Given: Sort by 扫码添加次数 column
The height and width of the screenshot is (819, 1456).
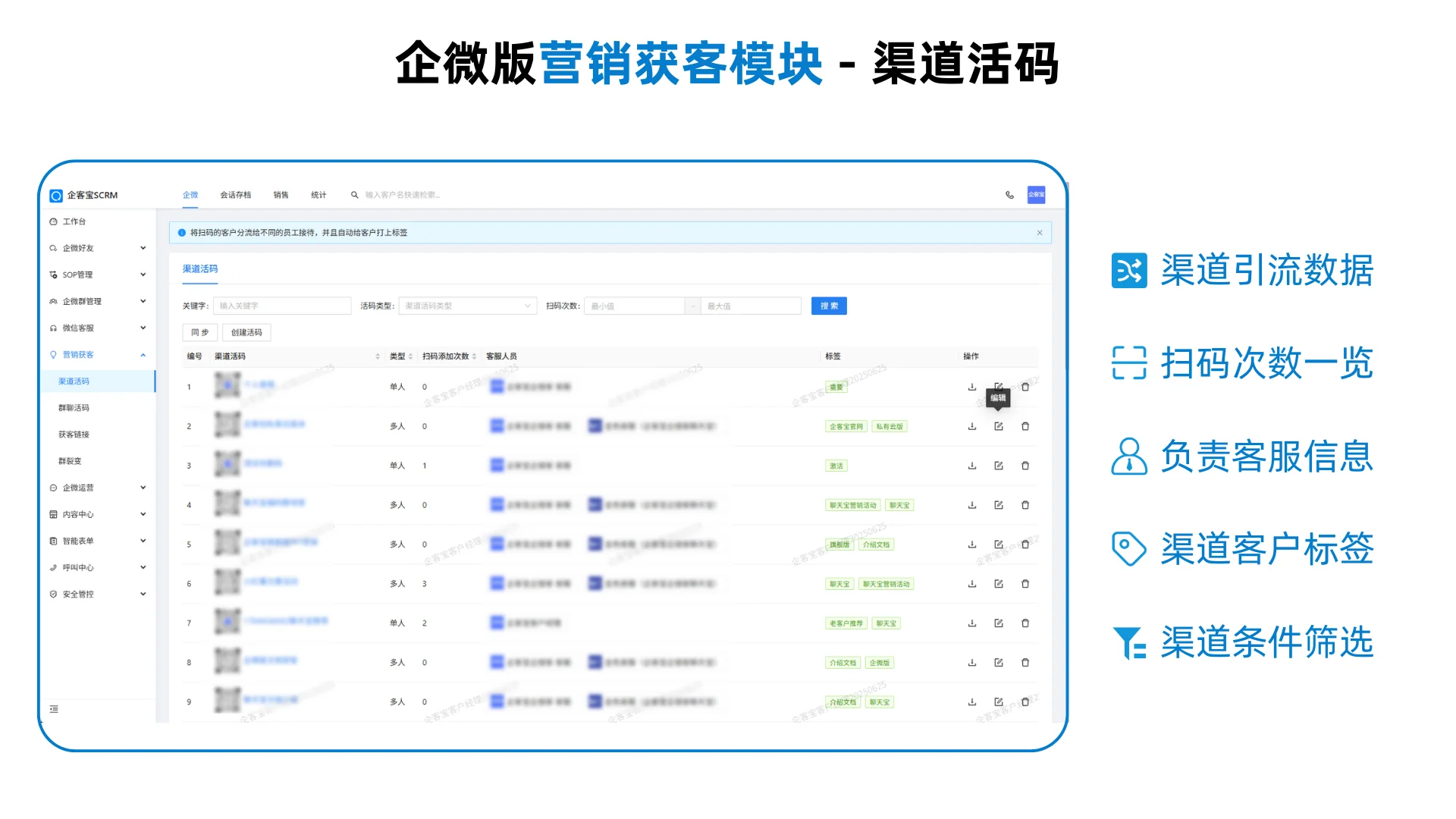Looking at the screenshot, I should tap(449, 356).
